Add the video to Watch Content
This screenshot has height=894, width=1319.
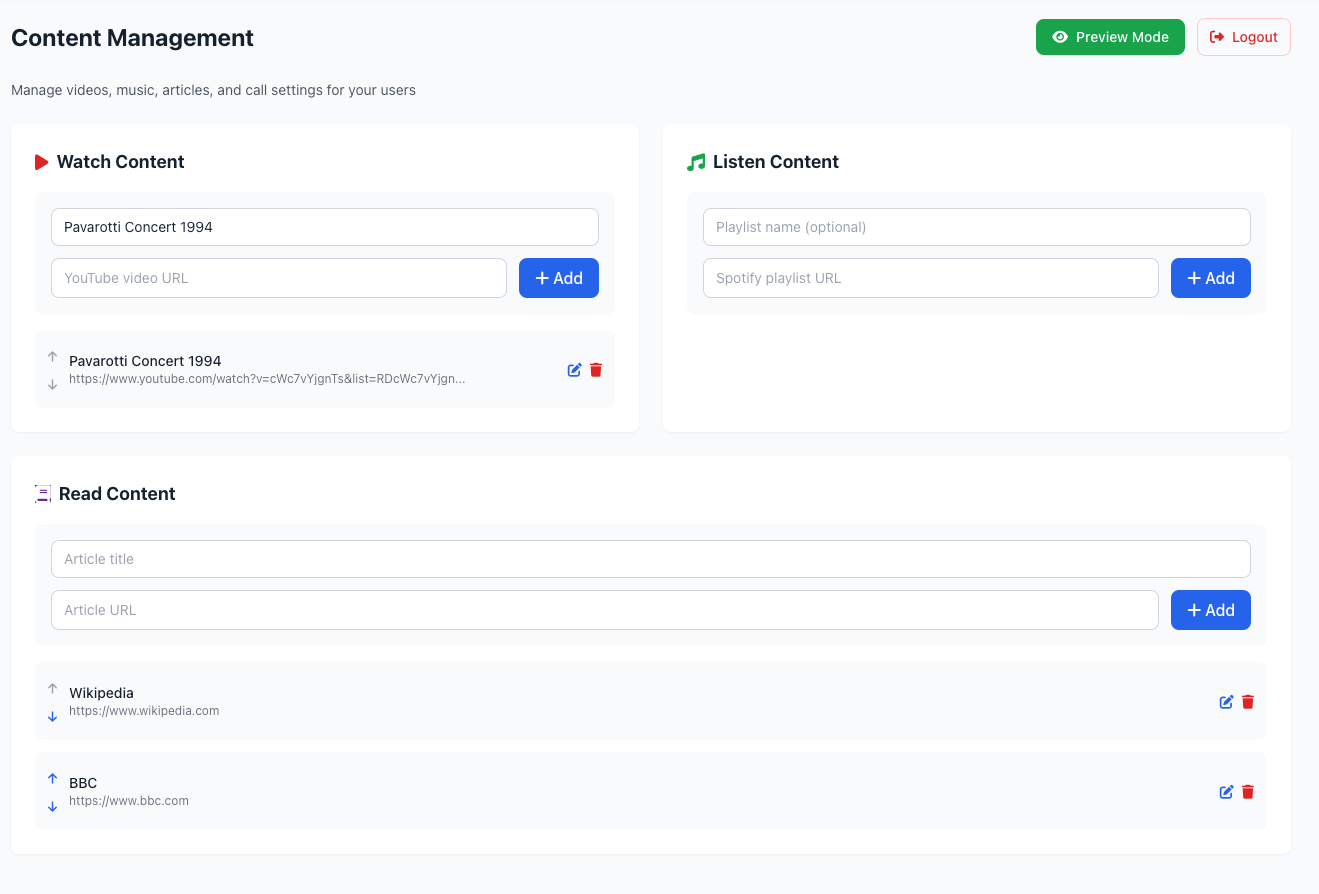(x=558, y=278)
